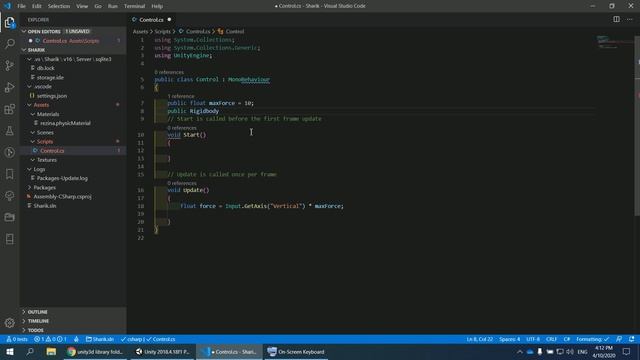640x360 pixels.
Task: Switch to Unity 2018 editor in taskbar
Action: 163,352
